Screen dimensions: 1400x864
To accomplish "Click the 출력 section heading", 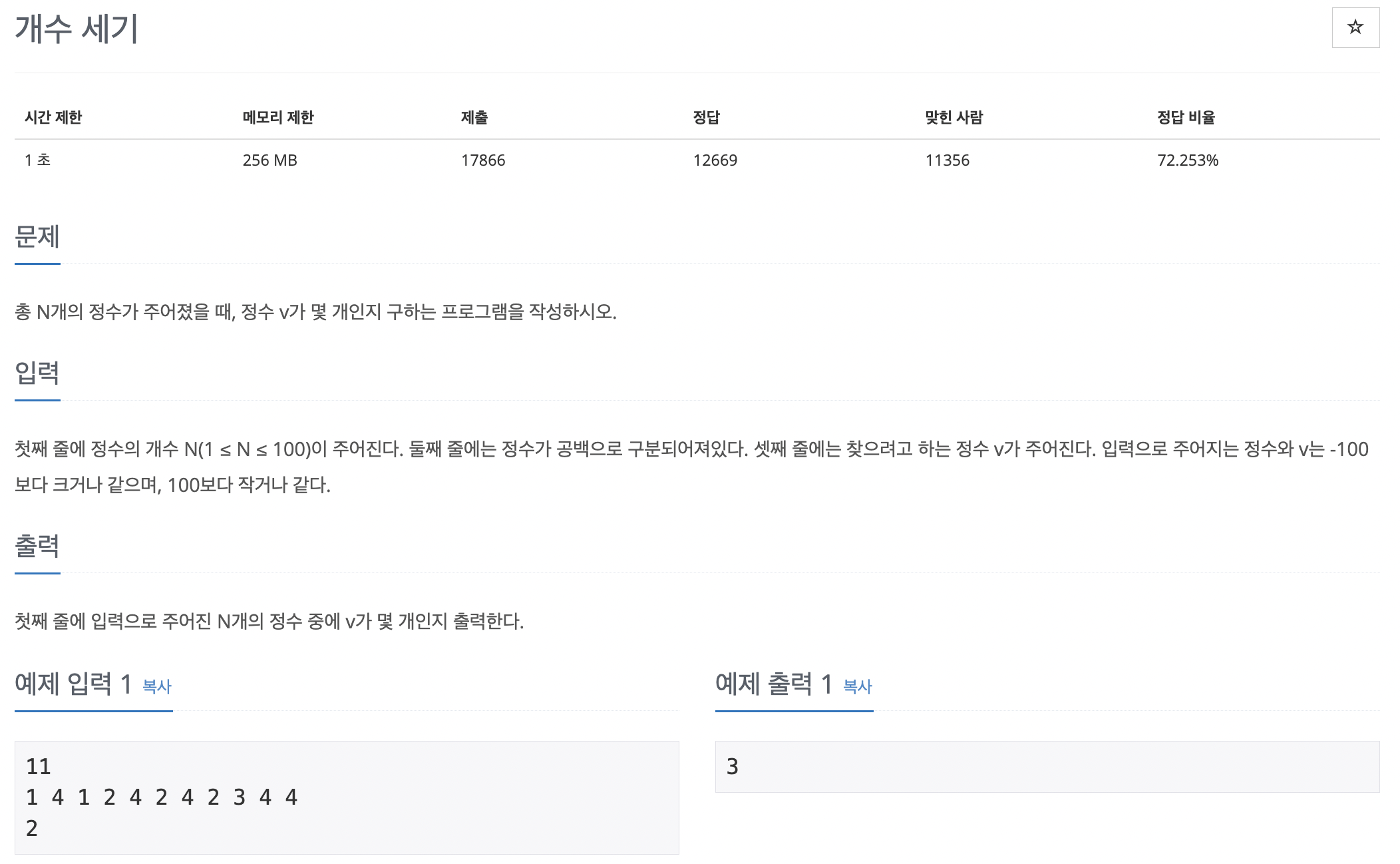I will click(x=37, y=546).
